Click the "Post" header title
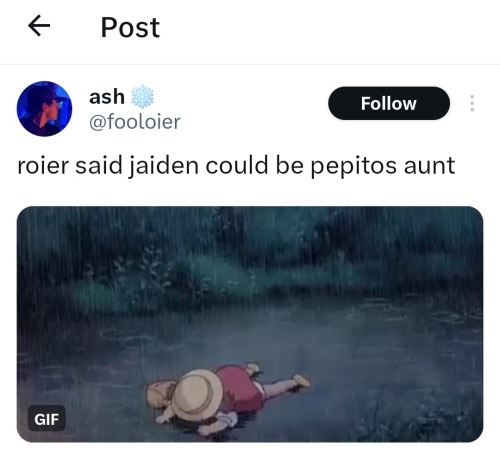Viewport: 500px width, 456px height. [130, 27]
